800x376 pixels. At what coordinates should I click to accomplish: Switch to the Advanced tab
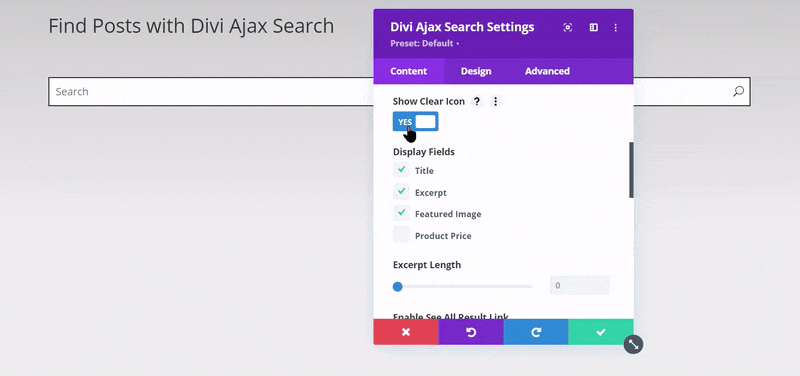tap(547, 71)
